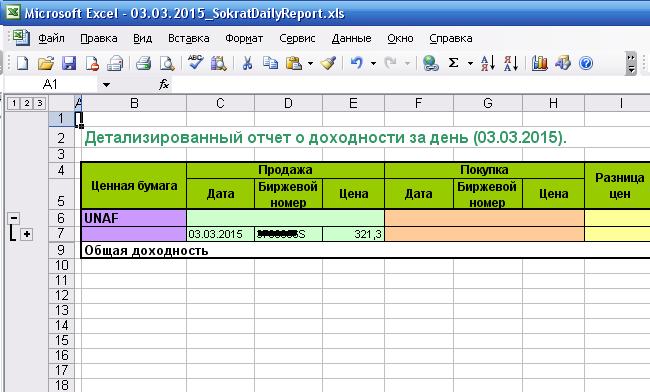The height and width of the screenshot is (392, 650).
Task: Click the Покупка header cell
Action: coord(484,170)
